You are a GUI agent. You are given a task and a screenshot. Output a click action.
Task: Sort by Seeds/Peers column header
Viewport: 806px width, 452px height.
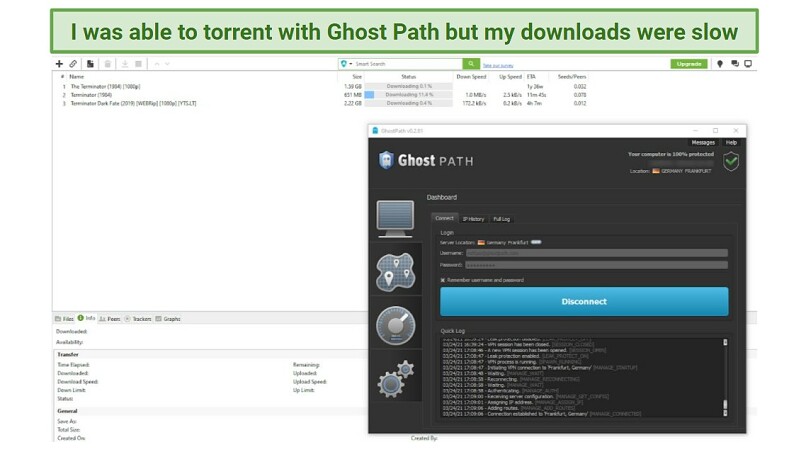pos(572,77)
